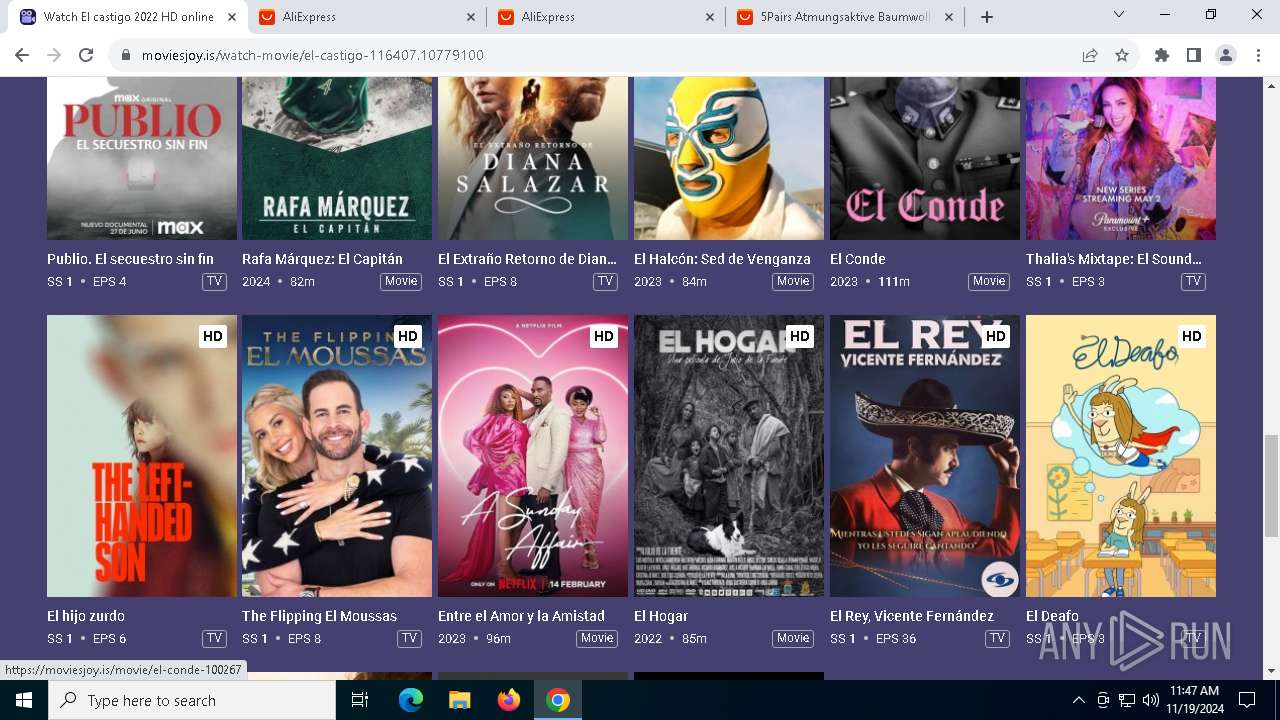
Task: Click the scrollbar down arrow
Action: point(1271,671)
